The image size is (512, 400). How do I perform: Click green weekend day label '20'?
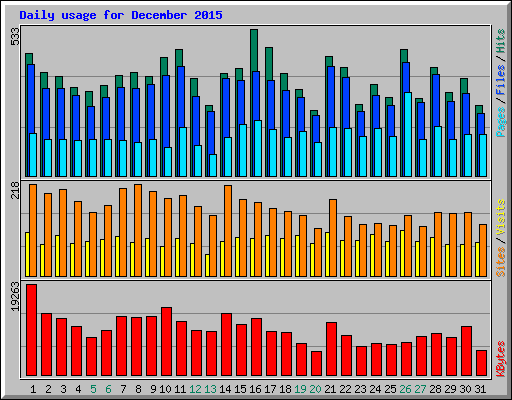(x=315, y=389)
